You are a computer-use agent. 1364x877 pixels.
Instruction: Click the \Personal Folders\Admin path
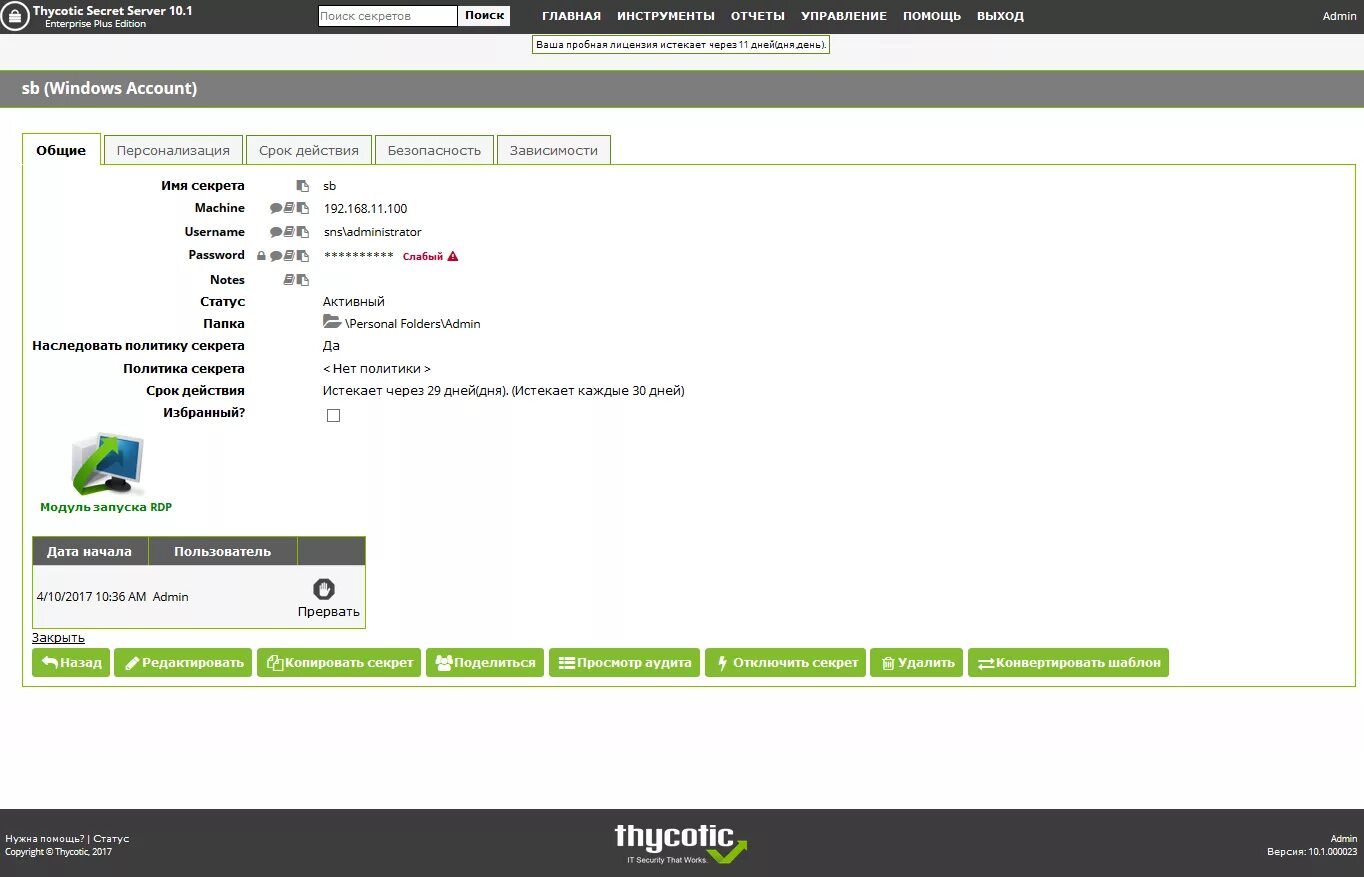click(413, 324)
